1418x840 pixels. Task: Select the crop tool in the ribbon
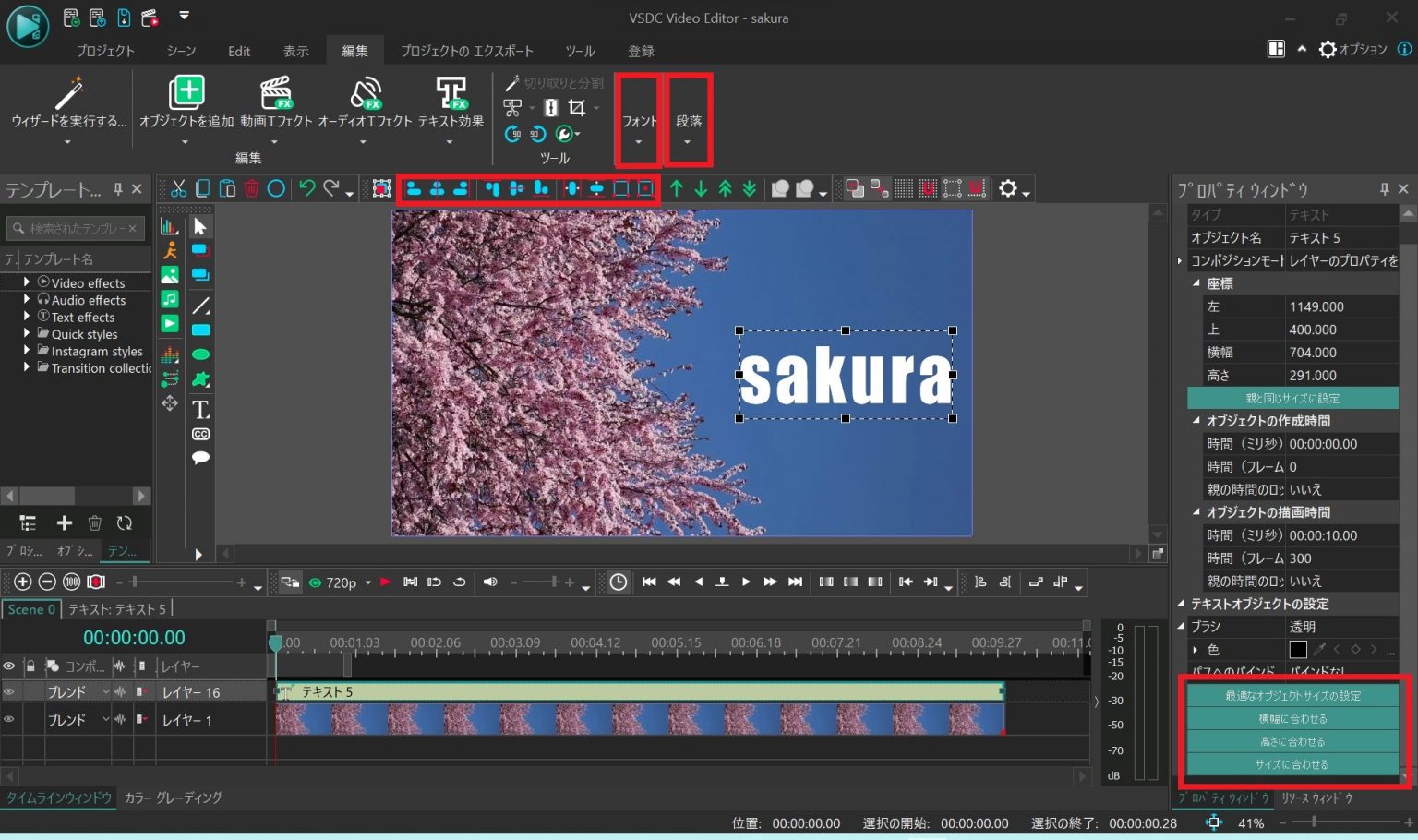click(x=577, y=107)
